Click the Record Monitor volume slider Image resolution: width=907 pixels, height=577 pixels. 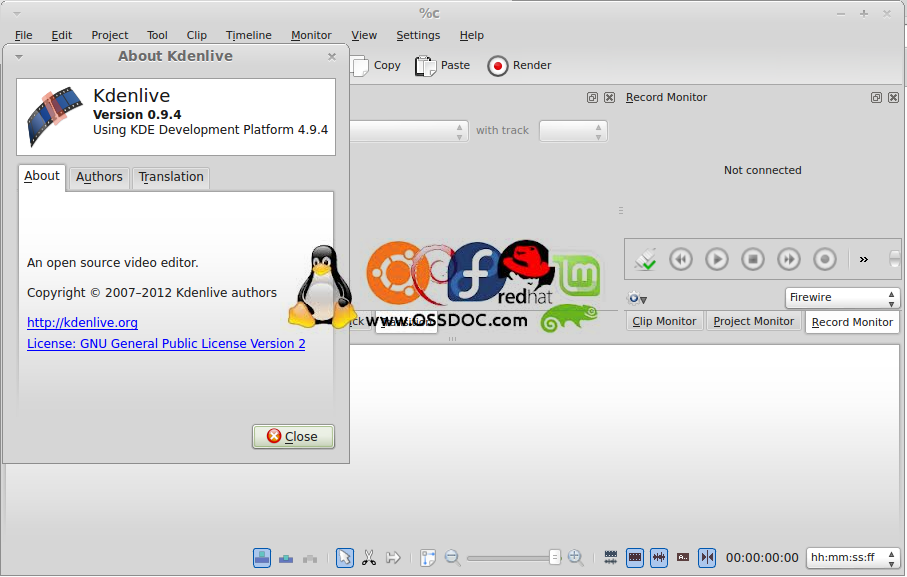[x=894, y=258]
